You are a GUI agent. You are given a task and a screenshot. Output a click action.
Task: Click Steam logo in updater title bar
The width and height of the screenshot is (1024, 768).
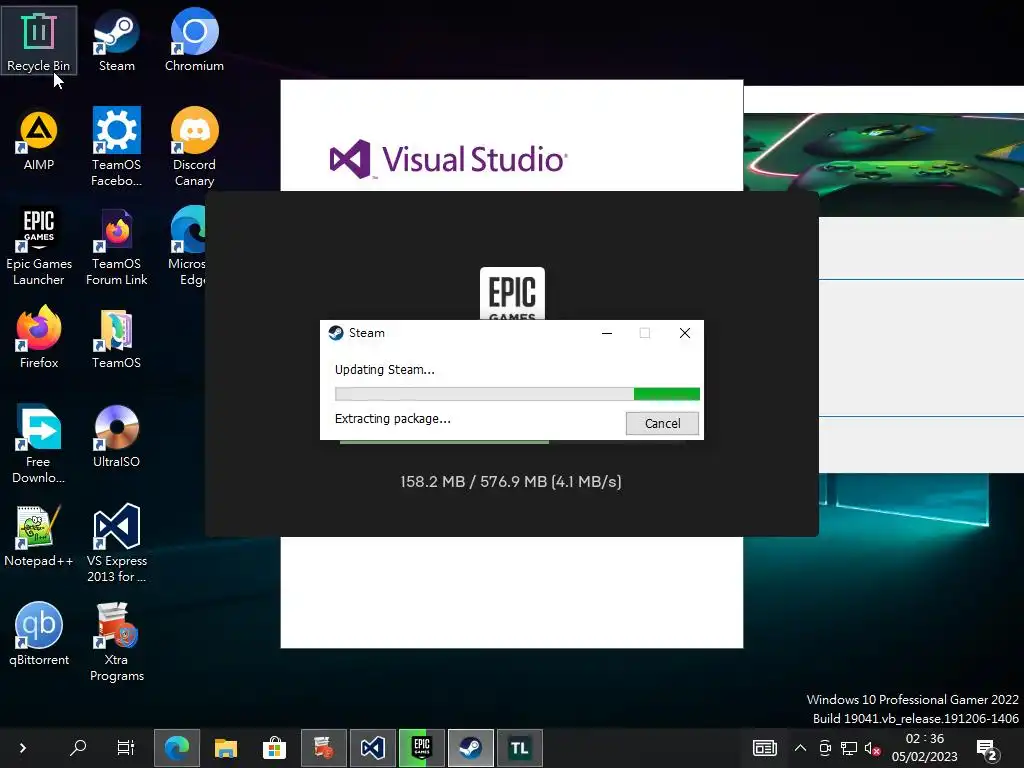click(336, 333)
